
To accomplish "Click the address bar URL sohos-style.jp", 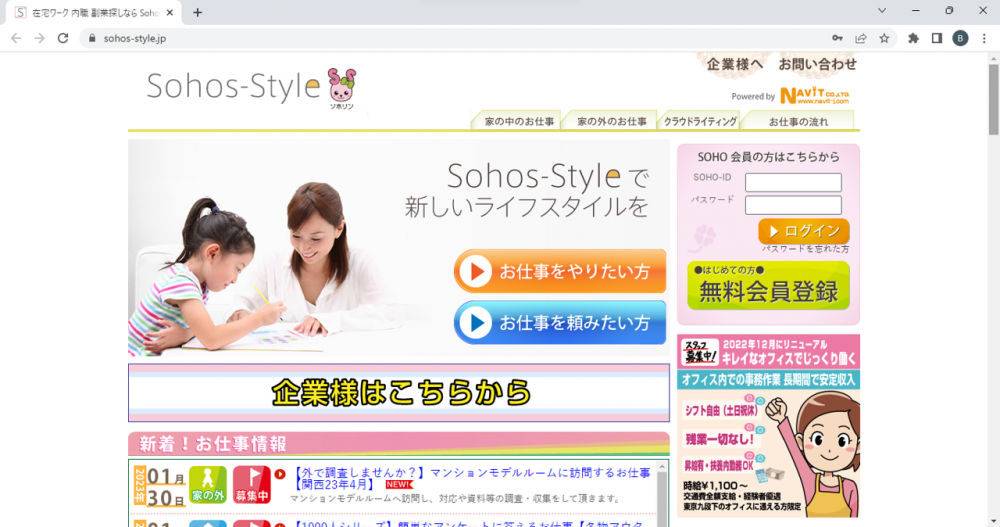I will pyautogui.click(x=135, y=38).
